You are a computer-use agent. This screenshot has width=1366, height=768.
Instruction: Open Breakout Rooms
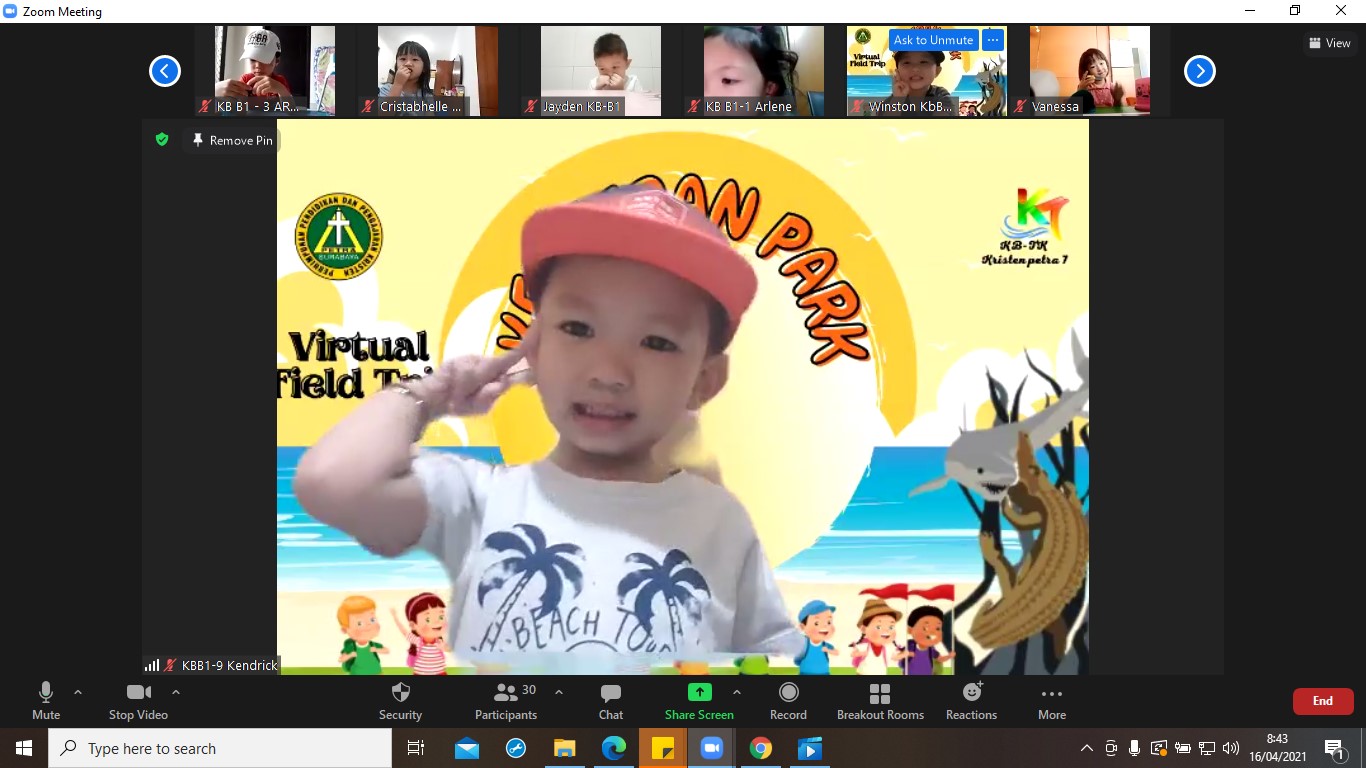point(880,700)
